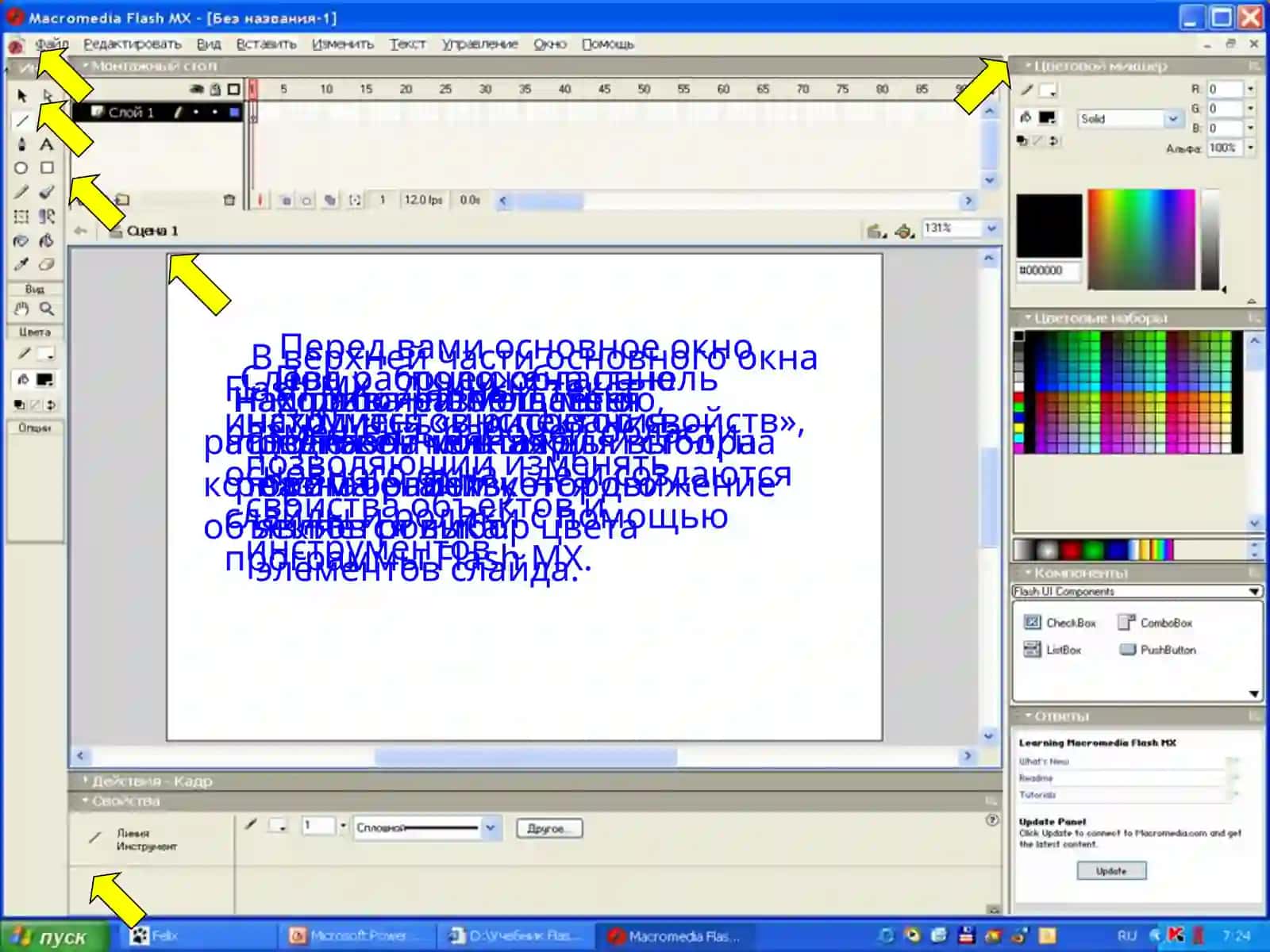
Task: Select the Text tool
Action: (x=47, y=144)
